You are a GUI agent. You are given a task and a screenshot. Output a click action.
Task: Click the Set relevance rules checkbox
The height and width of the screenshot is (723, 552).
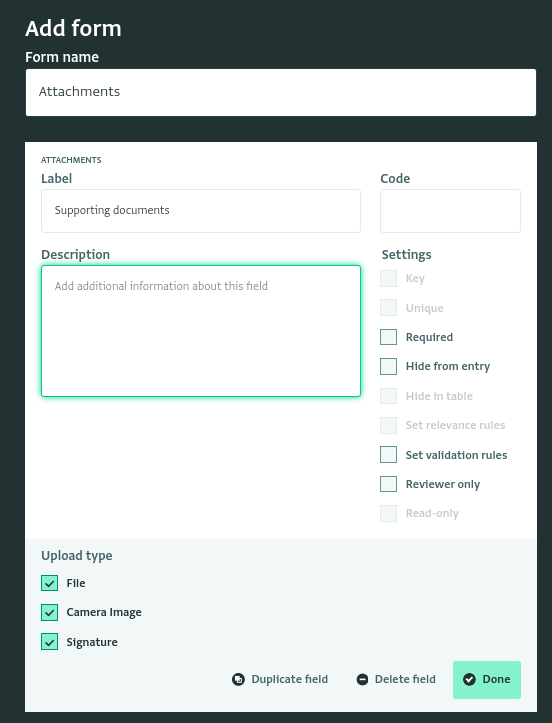[388, 425]
